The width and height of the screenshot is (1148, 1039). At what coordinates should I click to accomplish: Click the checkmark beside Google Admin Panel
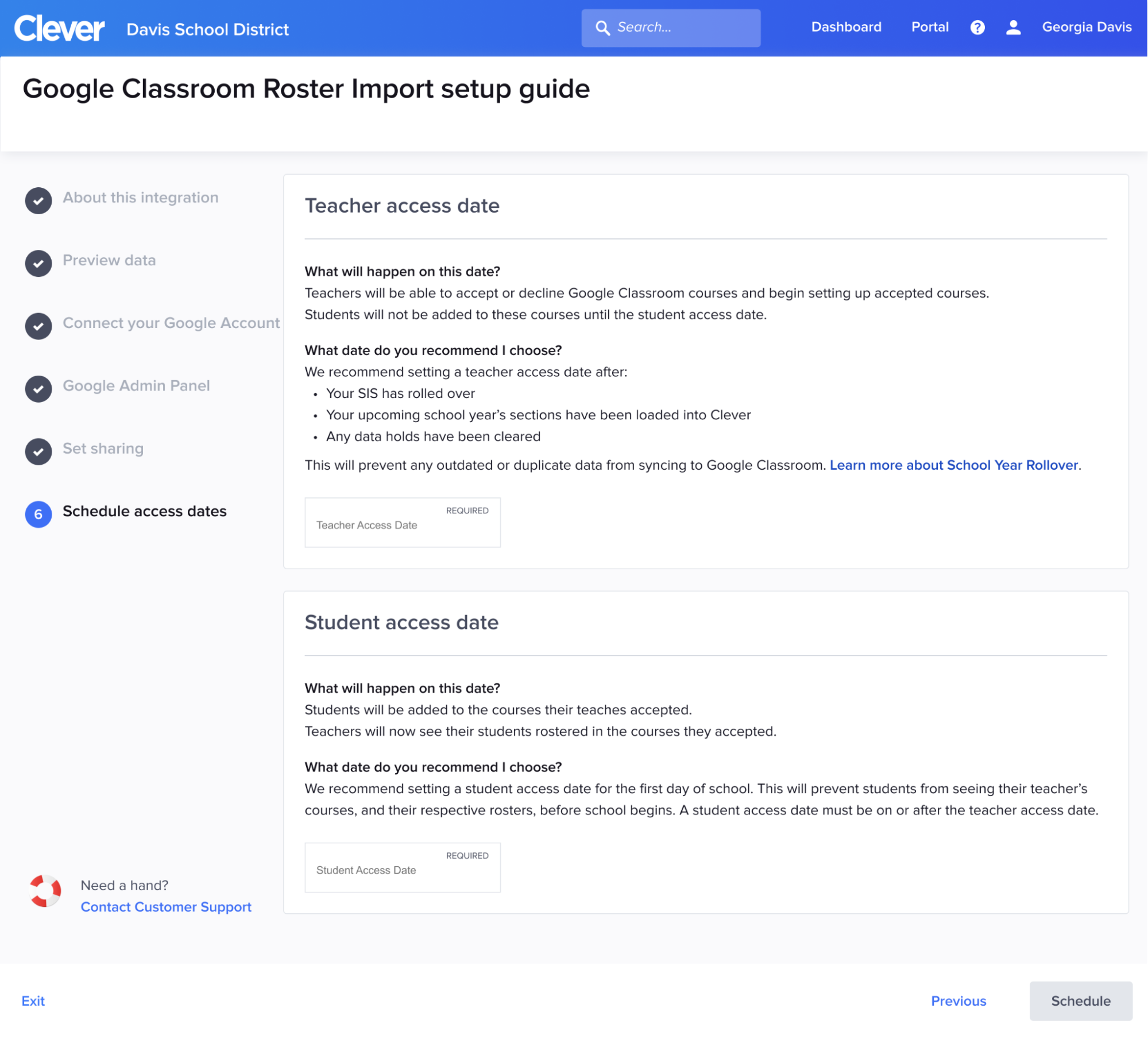[x=38, y=389]
